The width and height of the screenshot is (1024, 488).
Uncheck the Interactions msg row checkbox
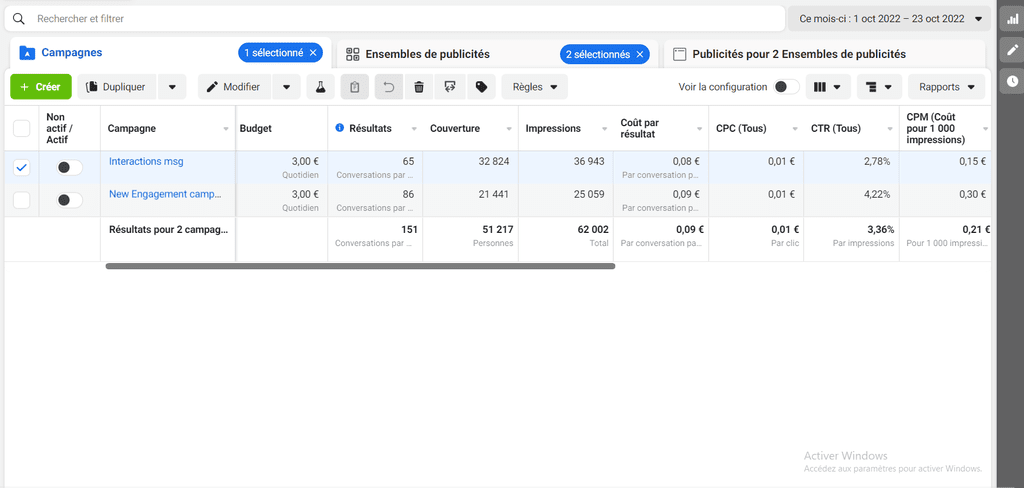[x=22, y=168]
